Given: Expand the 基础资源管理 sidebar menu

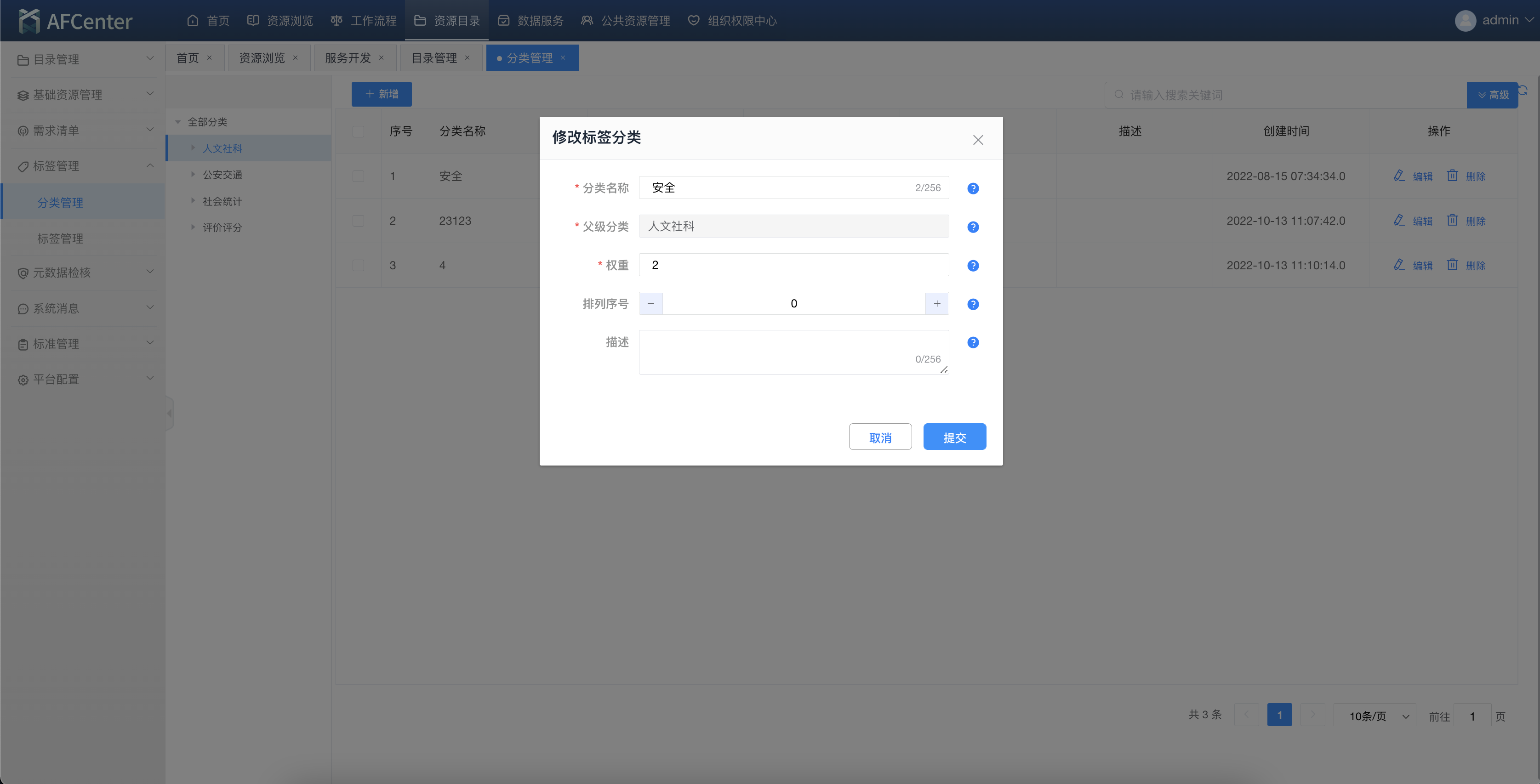Looking at the screenshot, I should [83, 94].
